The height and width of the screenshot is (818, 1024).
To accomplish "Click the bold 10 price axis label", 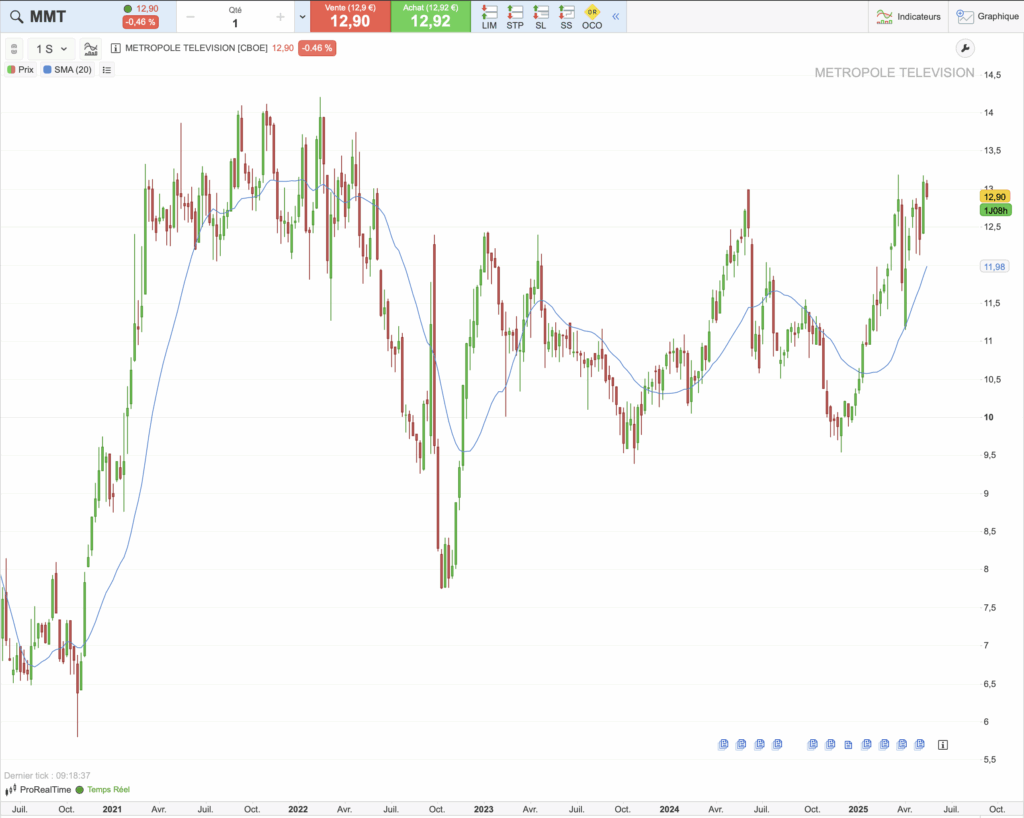I will coord(988,417).
